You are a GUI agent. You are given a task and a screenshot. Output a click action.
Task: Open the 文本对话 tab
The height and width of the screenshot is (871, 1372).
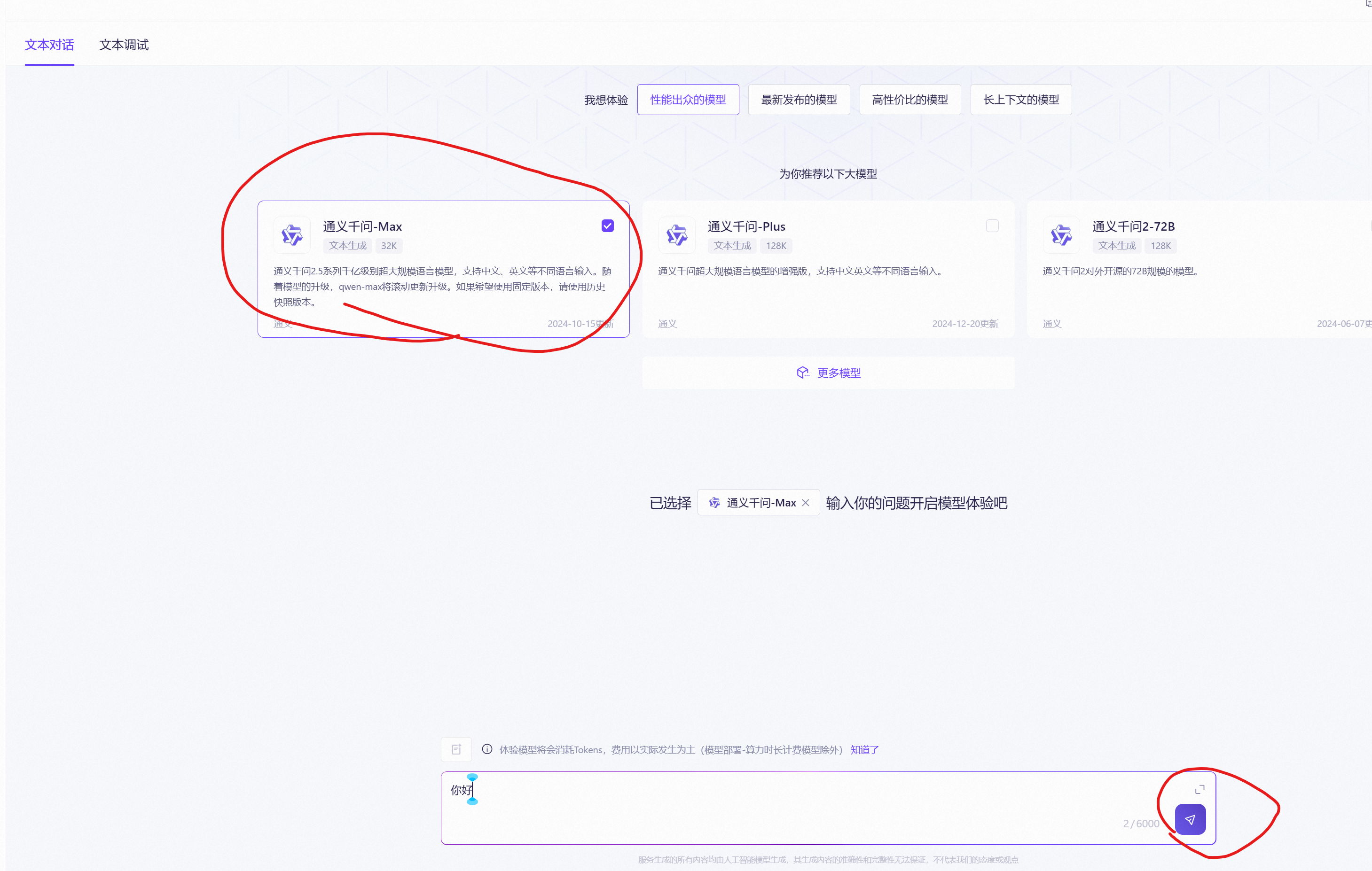(x=49, y=45)
